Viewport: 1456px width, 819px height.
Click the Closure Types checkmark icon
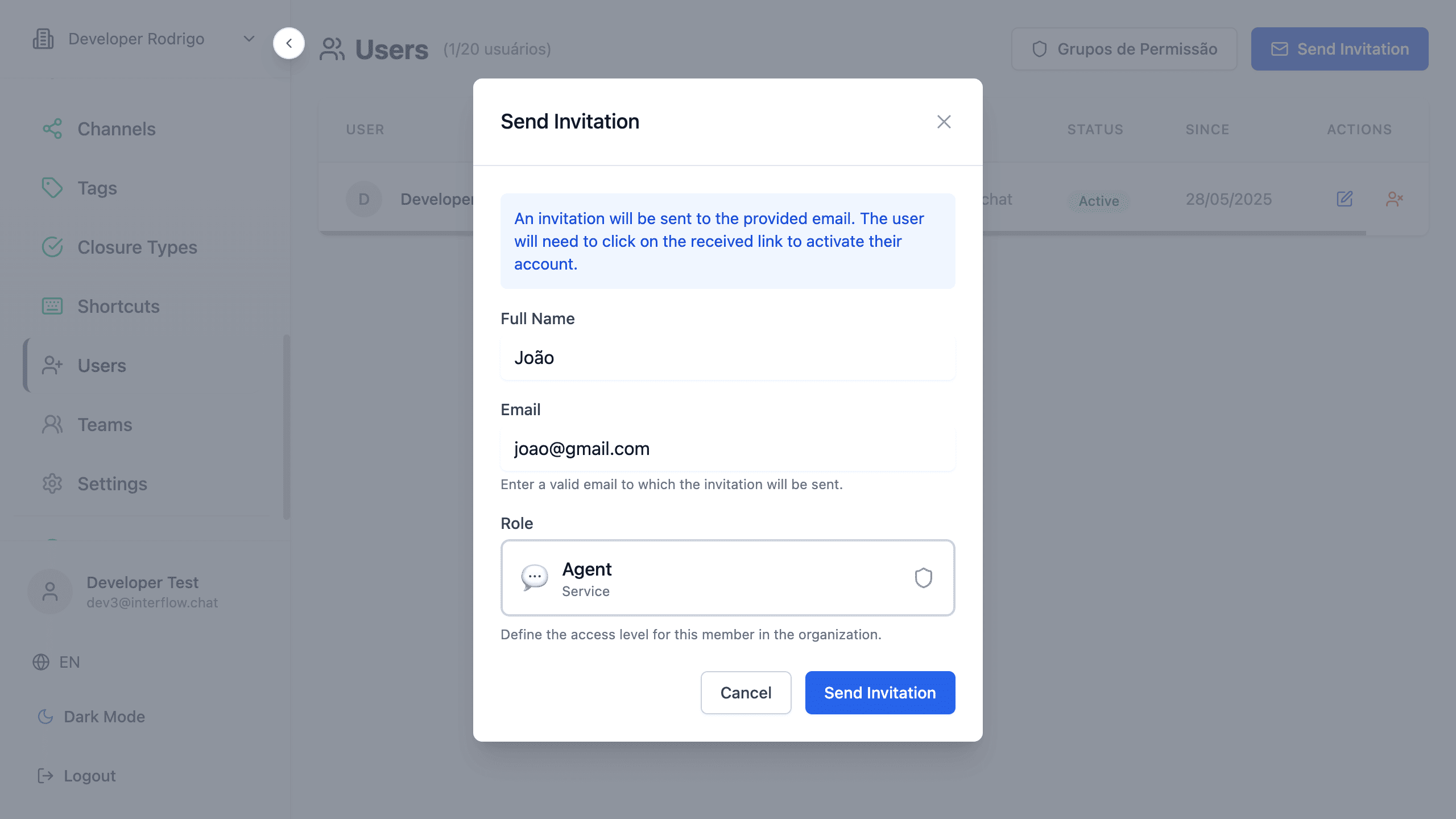[x=52, y=247]
